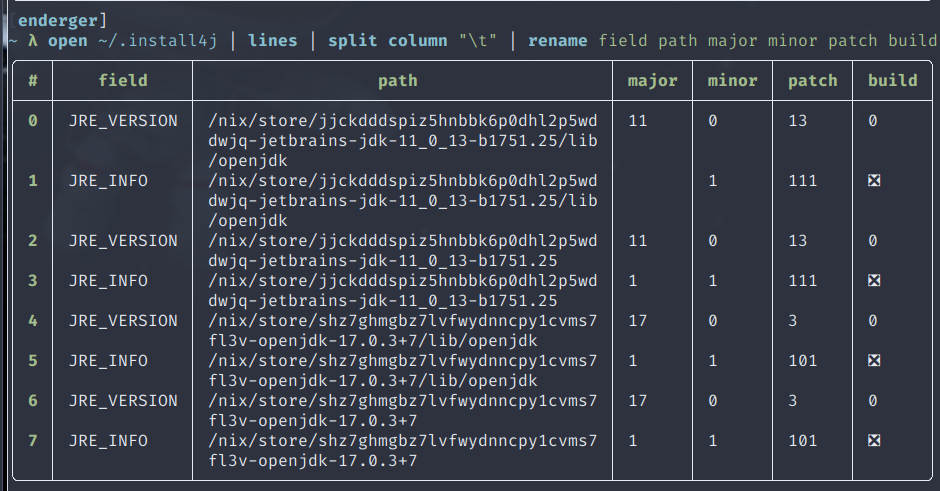Screen dimensions: 940x491
Task: Click minor value 0 in row 4
Action: pyautogui.click(x=713, y=321)
